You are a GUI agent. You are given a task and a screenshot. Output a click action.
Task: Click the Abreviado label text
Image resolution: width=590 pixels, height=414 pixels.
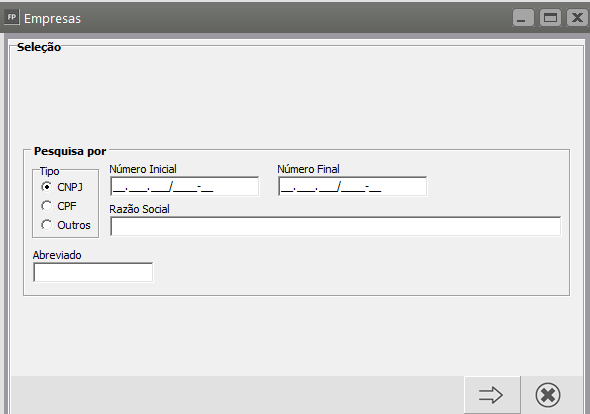point(57,255)
